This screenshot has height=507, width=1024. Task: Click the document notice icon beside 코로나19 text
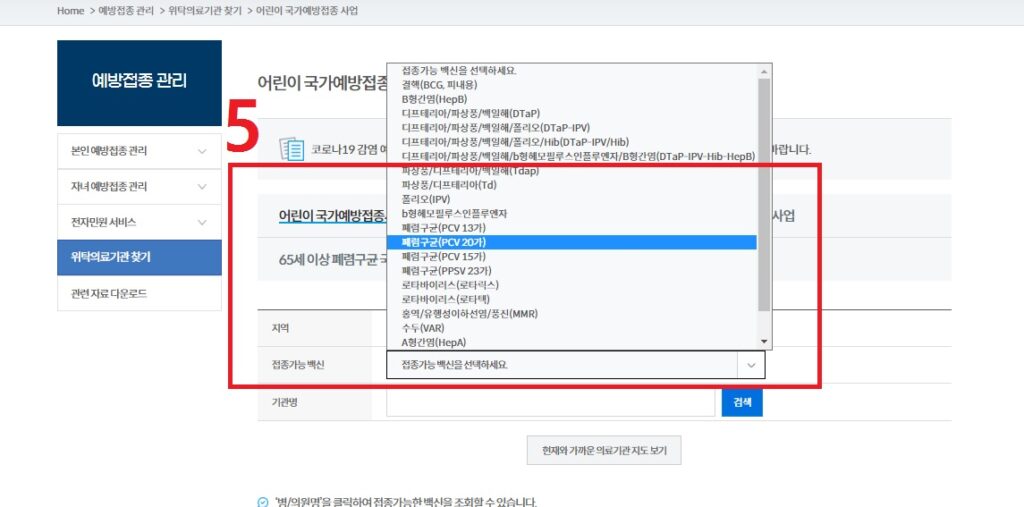coord(292,150)
